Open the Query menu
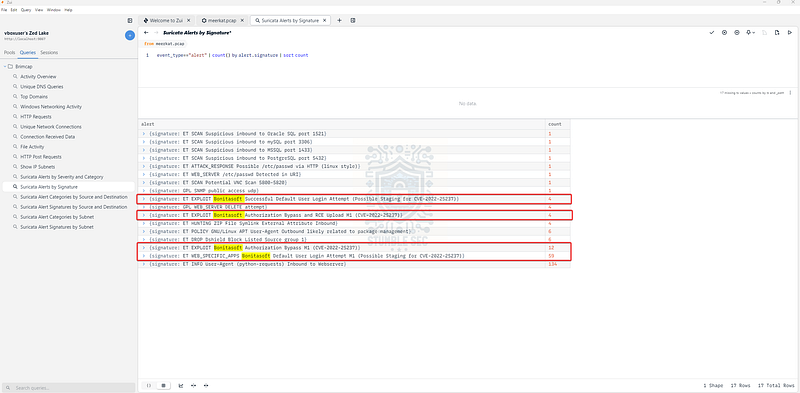 click(x=26, y=10)
